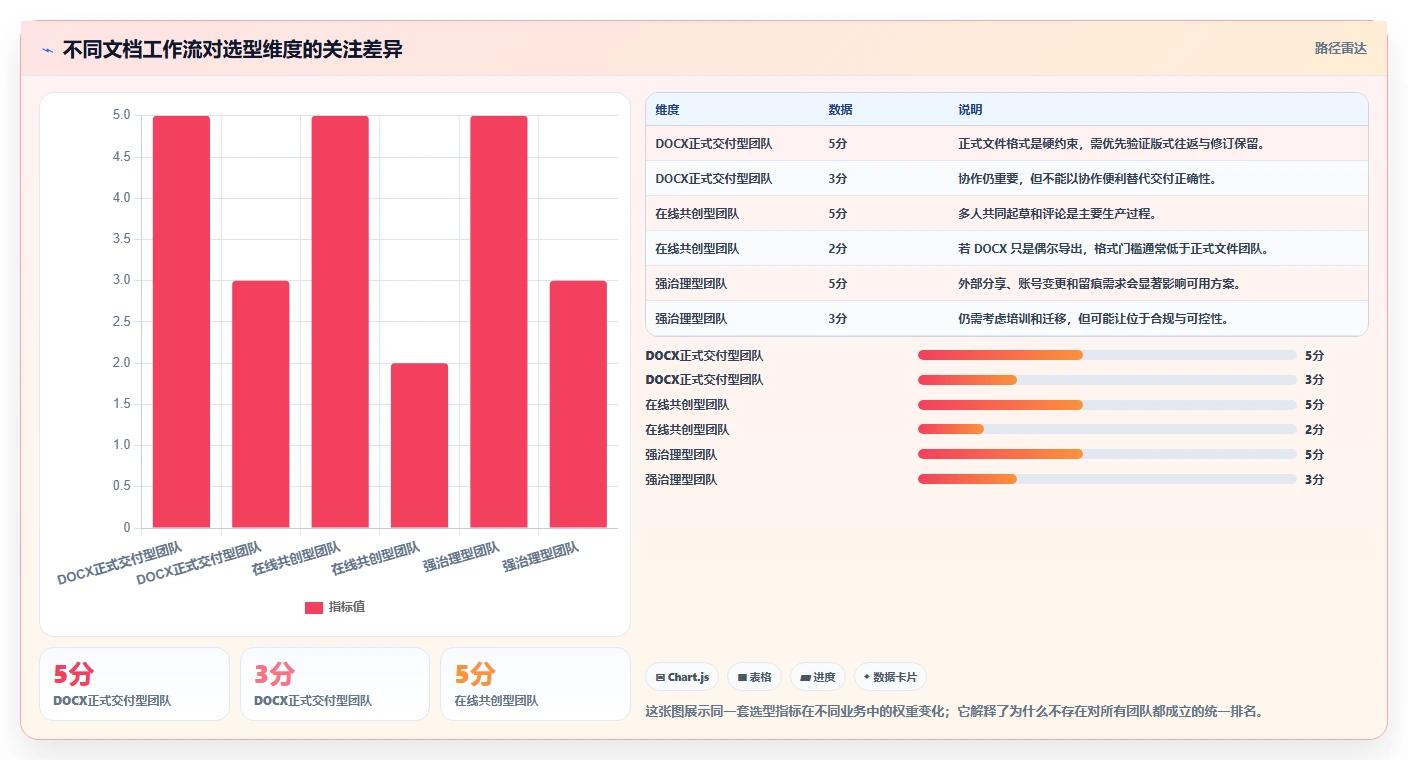Open the 3分 DOCX正式交付型团队 card
Image resolution: width=1408 pixels, height=760 pixels.
tap(335, 684)
